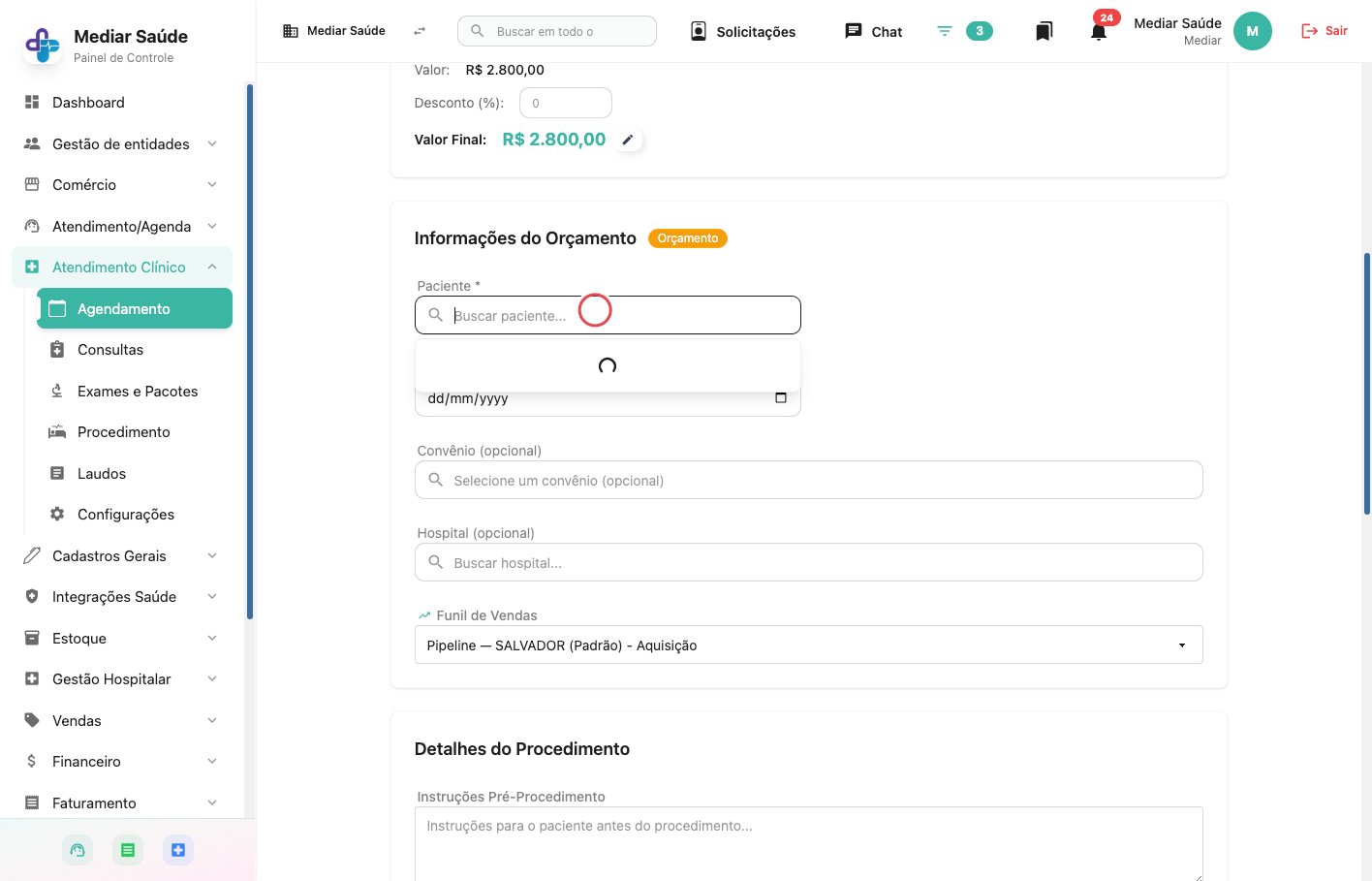Click the global Buscar em todo o search box
Image resolution: width=1372 pixels, height=881 pixels.
557,31
